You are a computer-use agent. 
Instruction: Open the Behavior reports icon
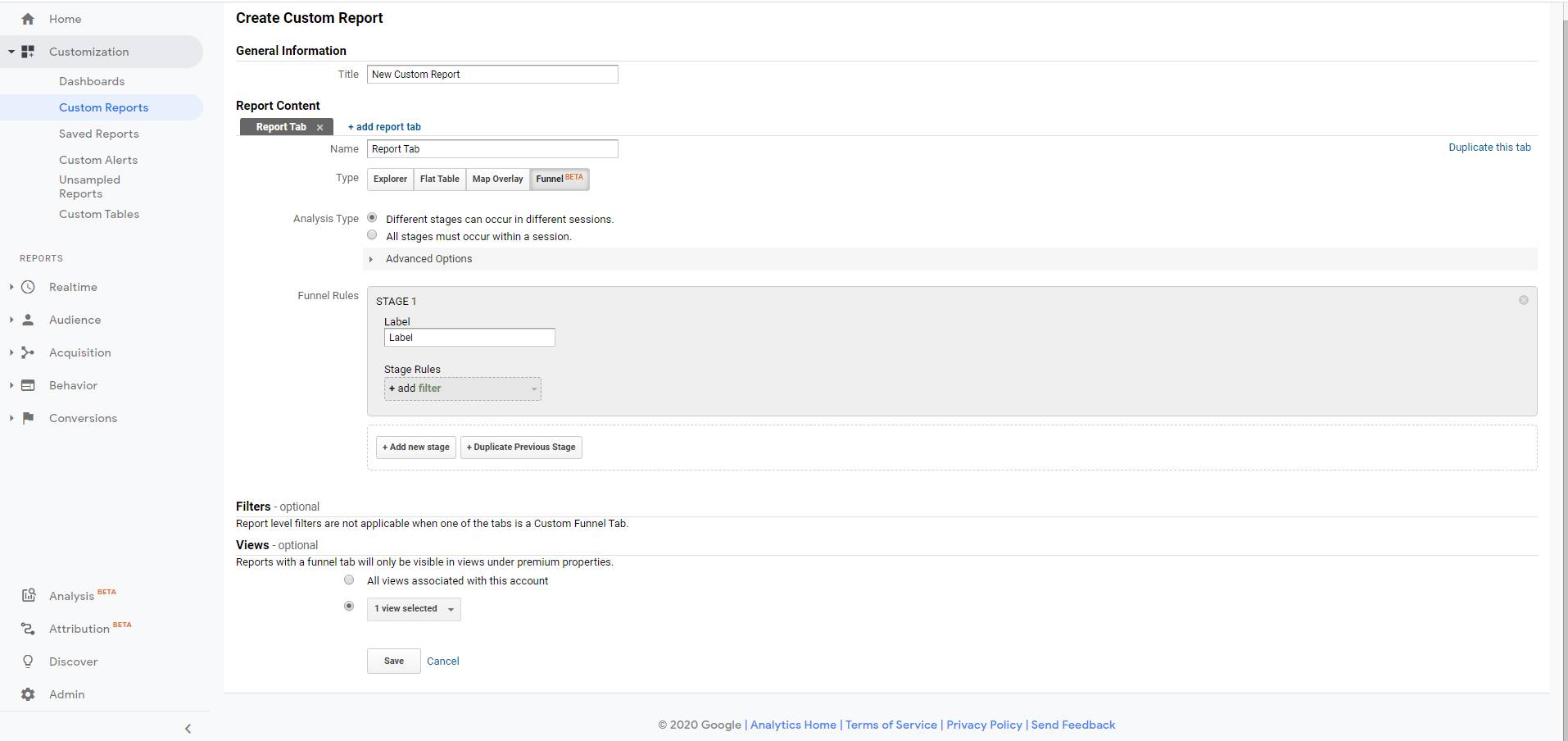coord(28,385)
